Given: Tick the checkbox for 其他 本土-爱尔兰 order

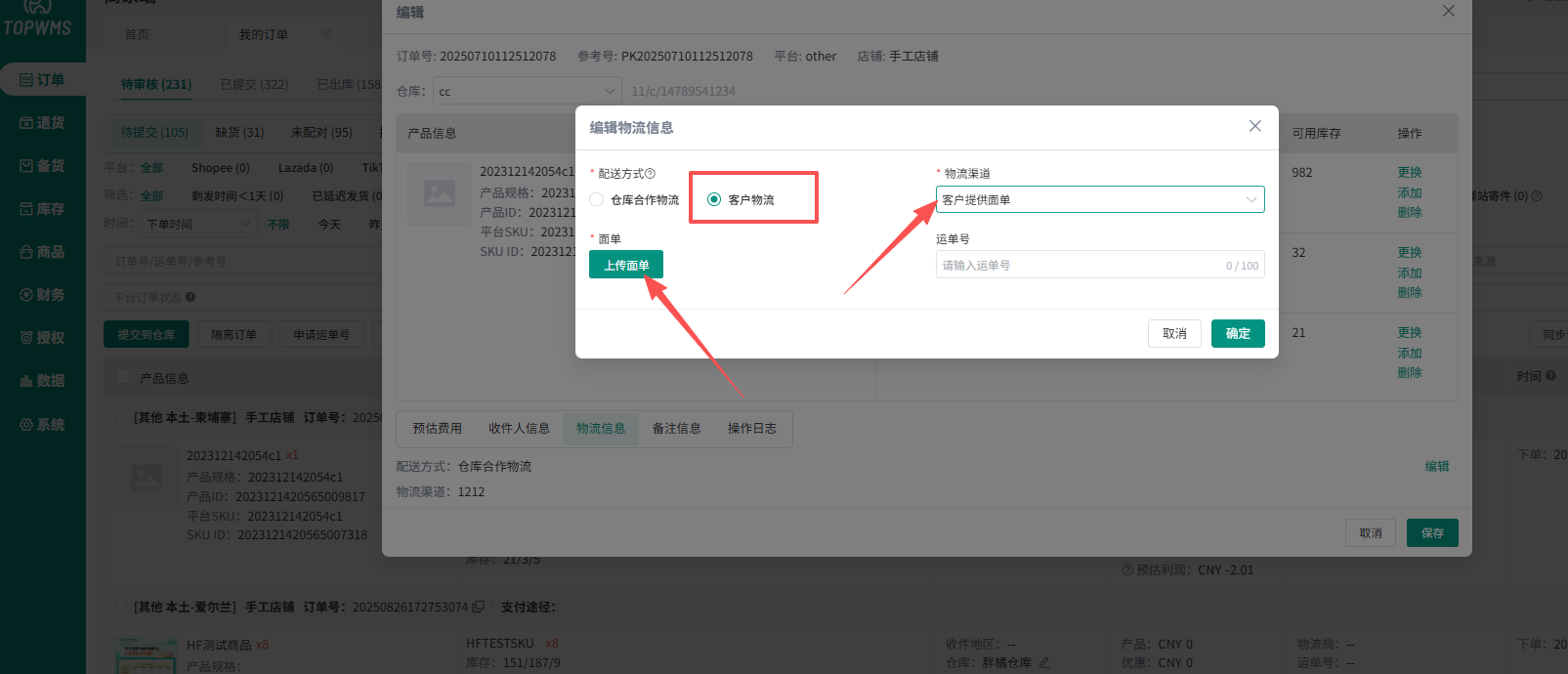Looking at the screenshot, I should (x=121, y=607).
